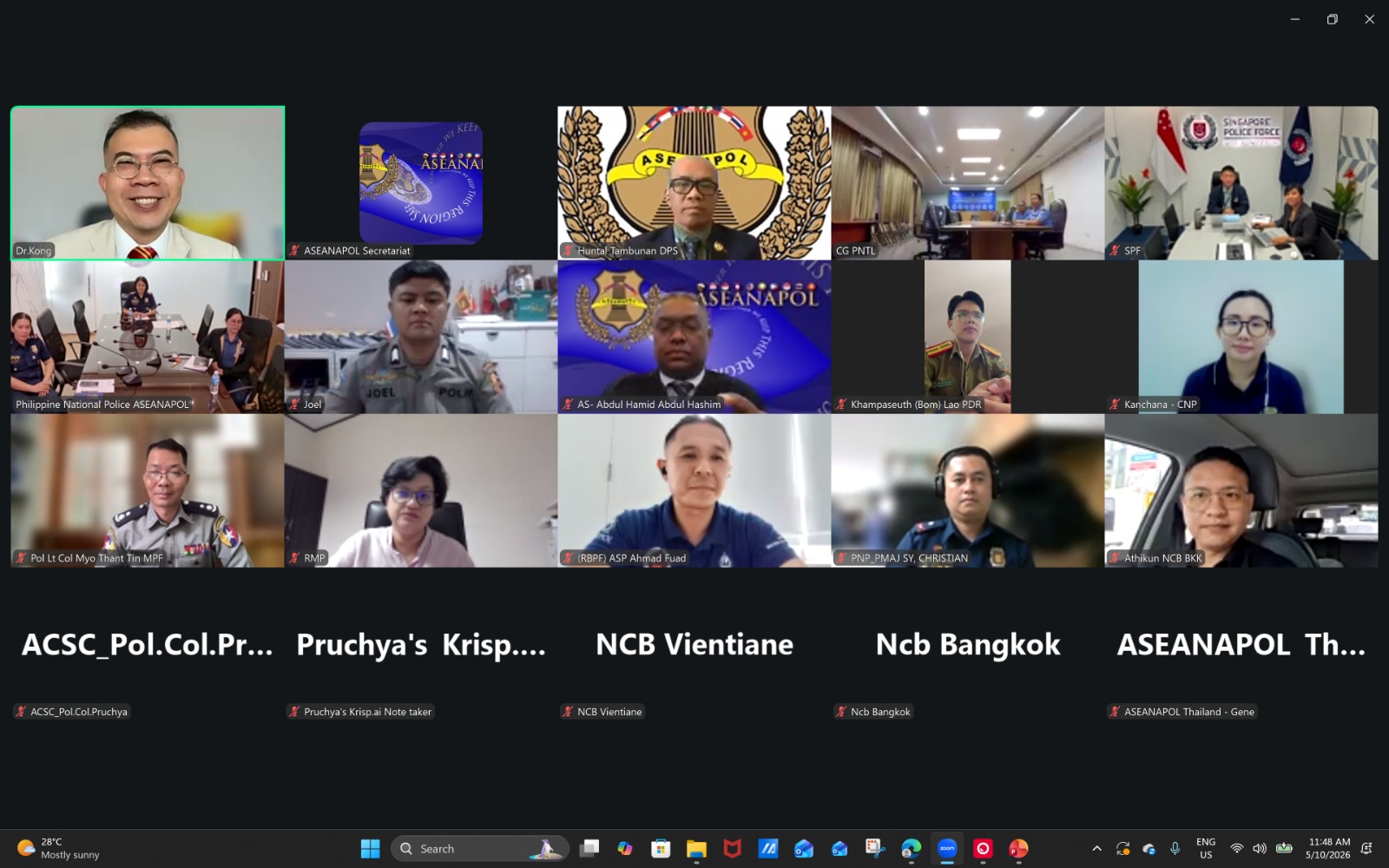Open McAfee from the taskbar
This screenshot has height=868, width=1389.
(x=733, y=849)
